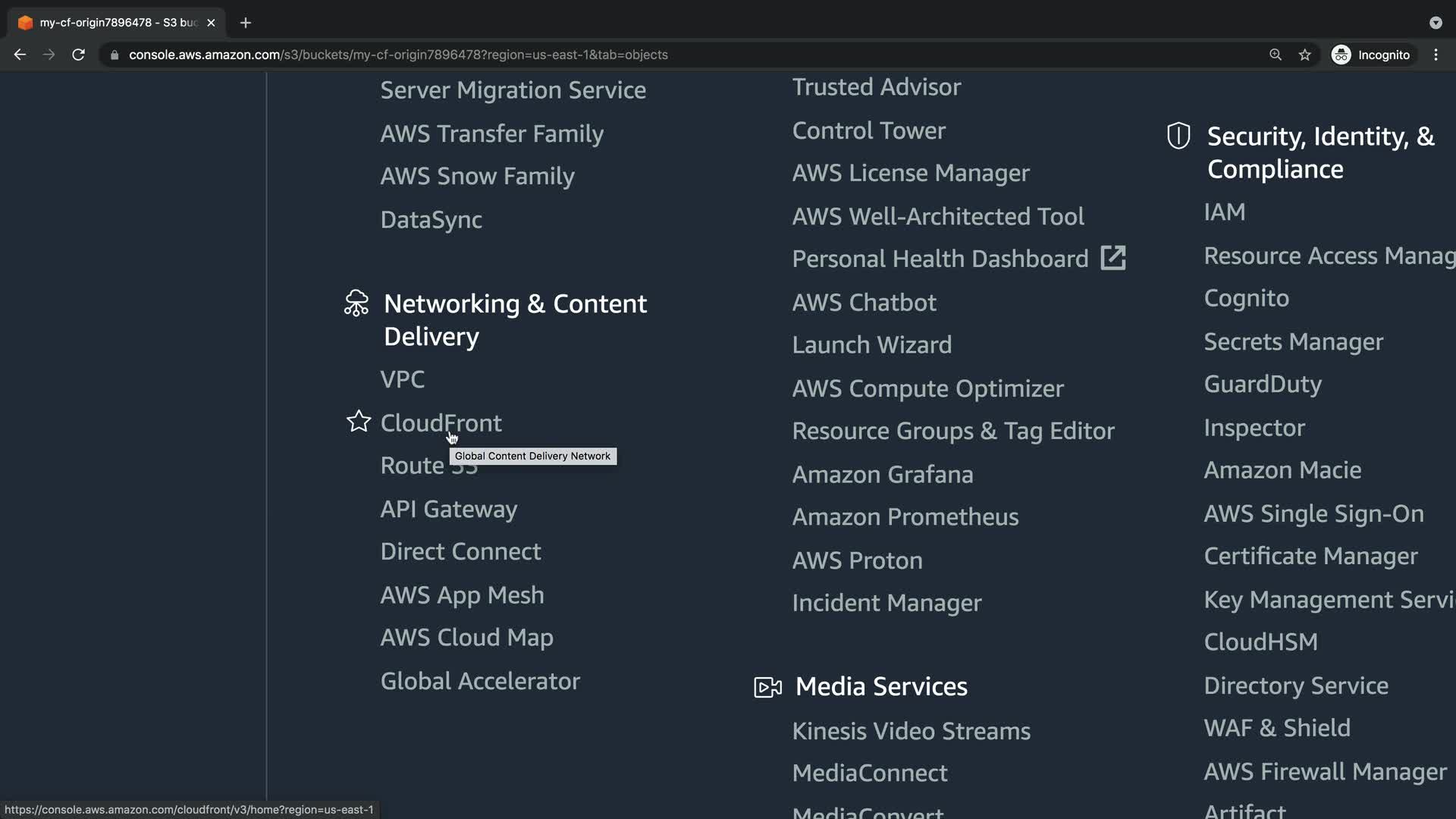1456x819 pixels.
Task: Open a new browser tab
Action: coord(245,23)
